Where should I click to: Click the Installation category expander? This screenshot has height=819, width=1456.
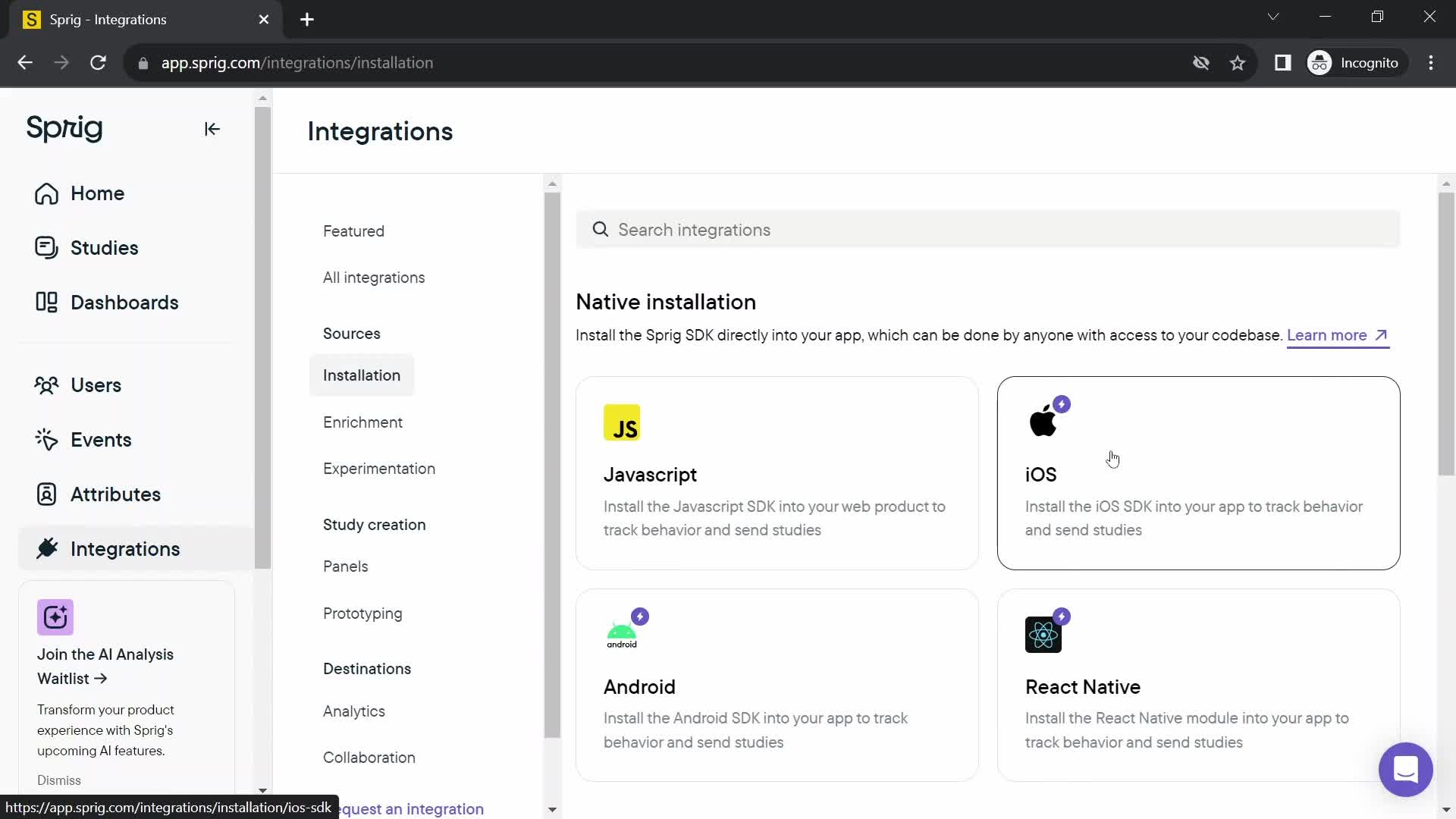pyautogui.click(x=363, y=375)
